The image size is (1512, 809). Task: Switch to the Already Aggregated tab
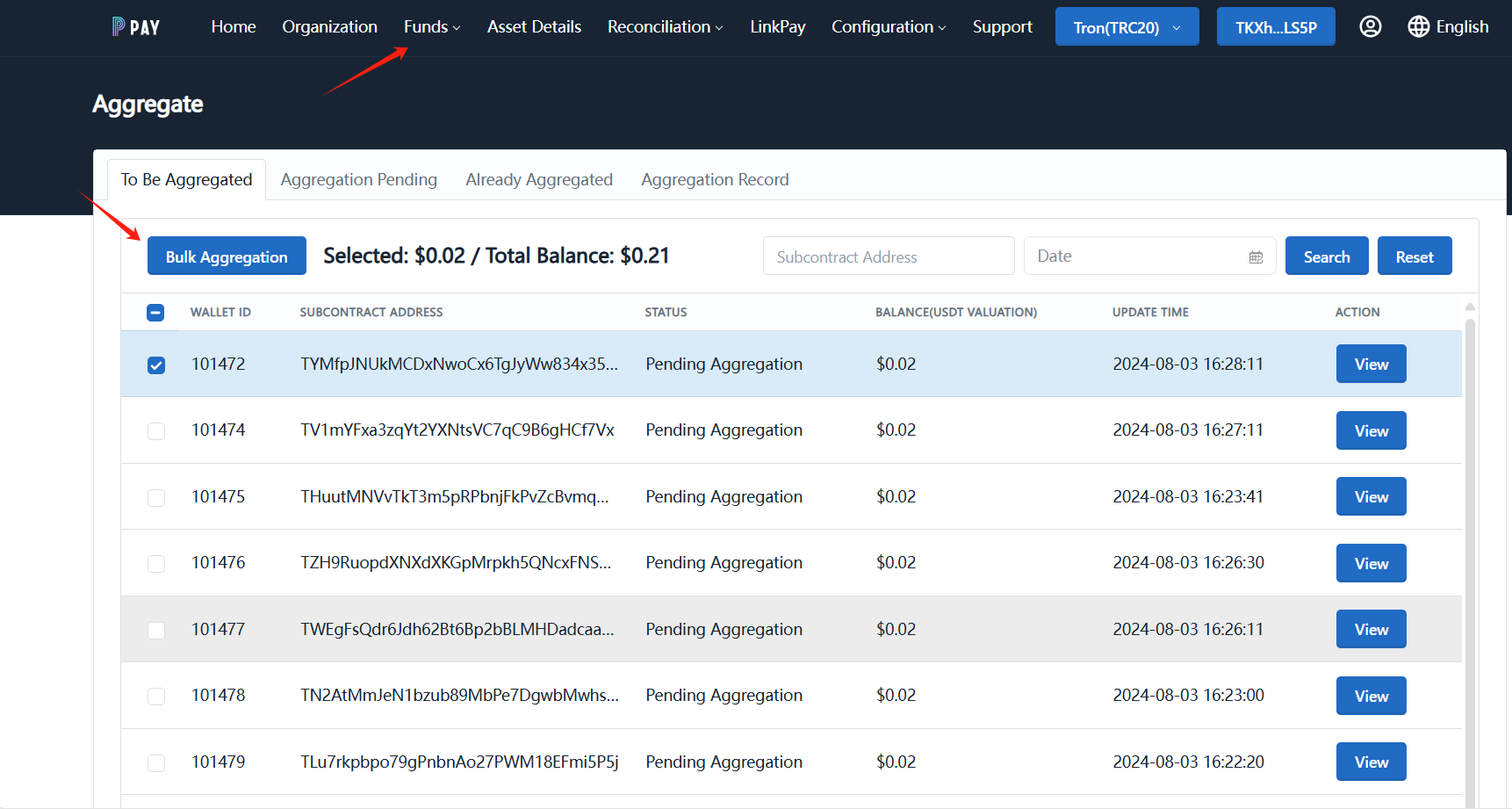coord(539,179)
